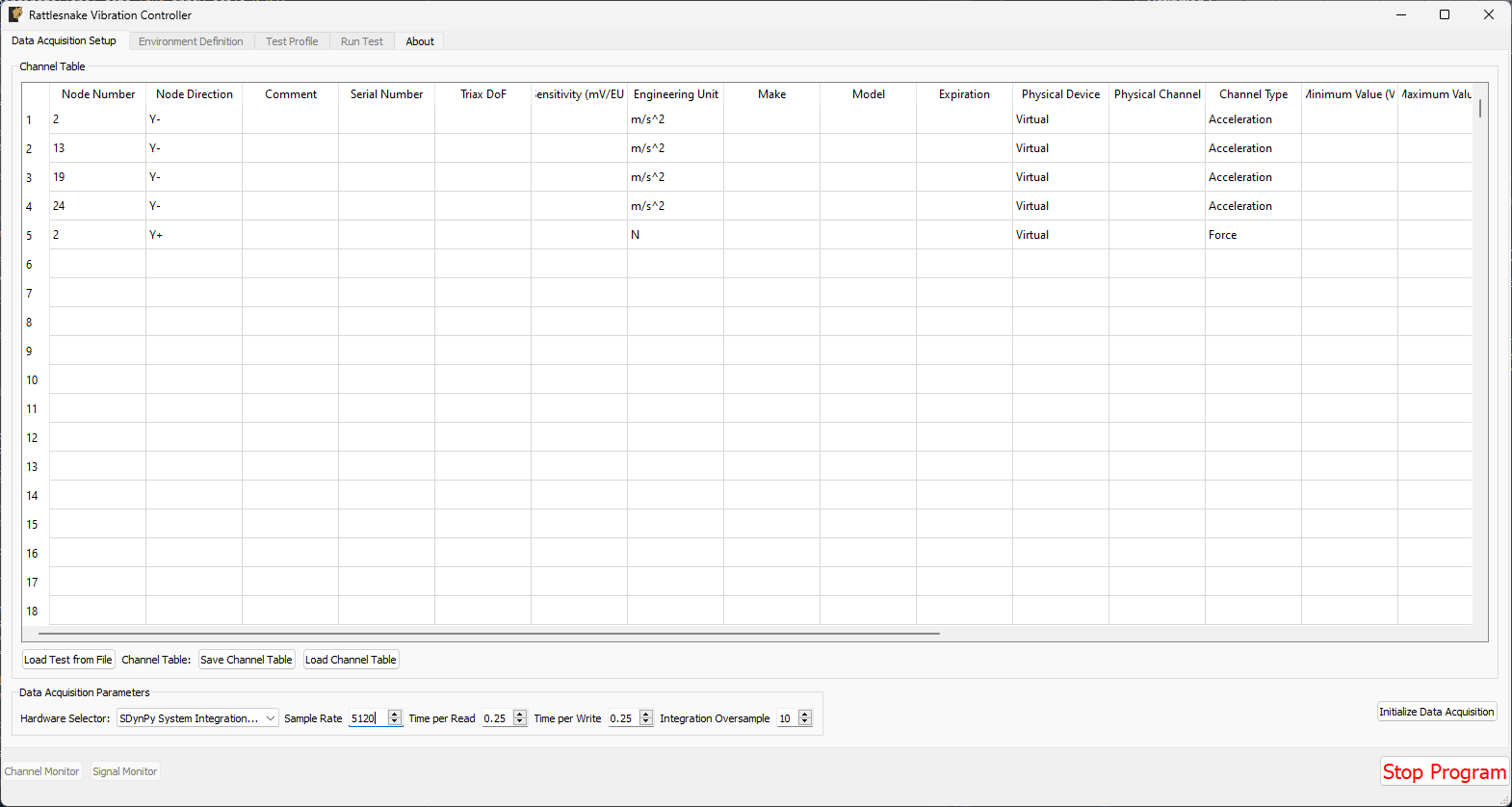This screenshot has height=807, width=1512.
Task: Select row header 1 in channel table
Action: point(36,119)
